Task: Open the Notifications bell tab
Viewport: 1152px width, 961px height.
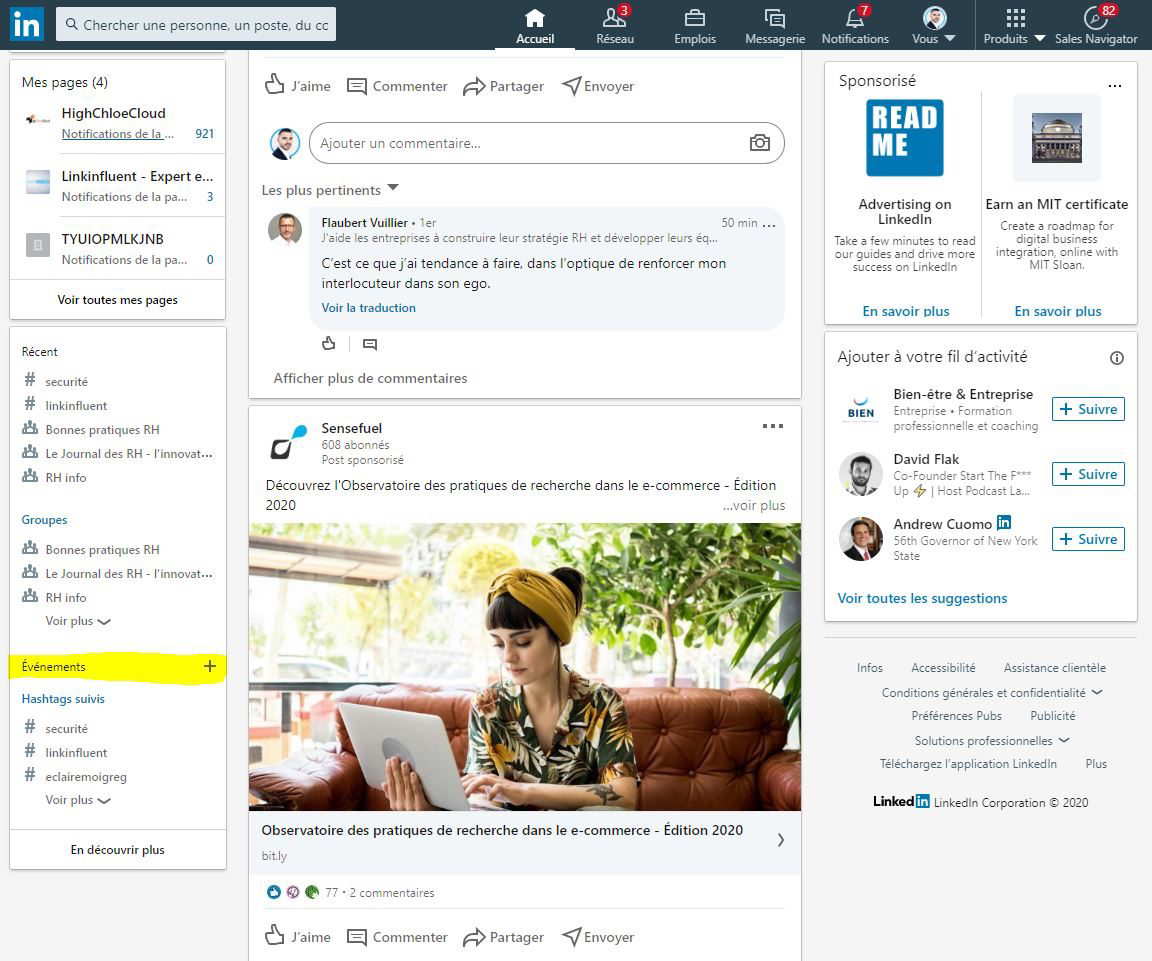Action: [854, 26]
